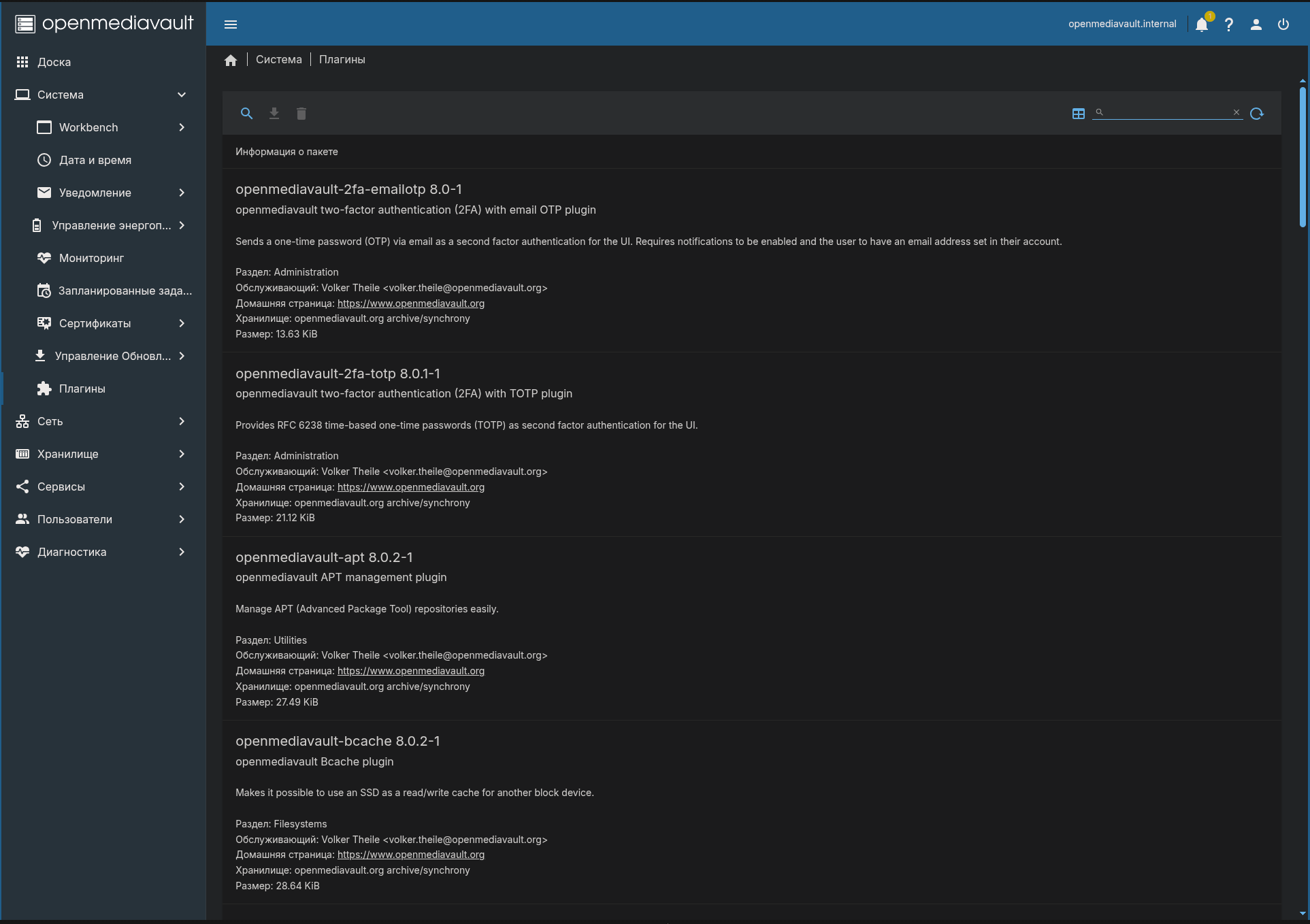The height and width of the screenshot is (924, 1310).
Task: Click the Сертификаты certificate icon
Action: (44, 323)
